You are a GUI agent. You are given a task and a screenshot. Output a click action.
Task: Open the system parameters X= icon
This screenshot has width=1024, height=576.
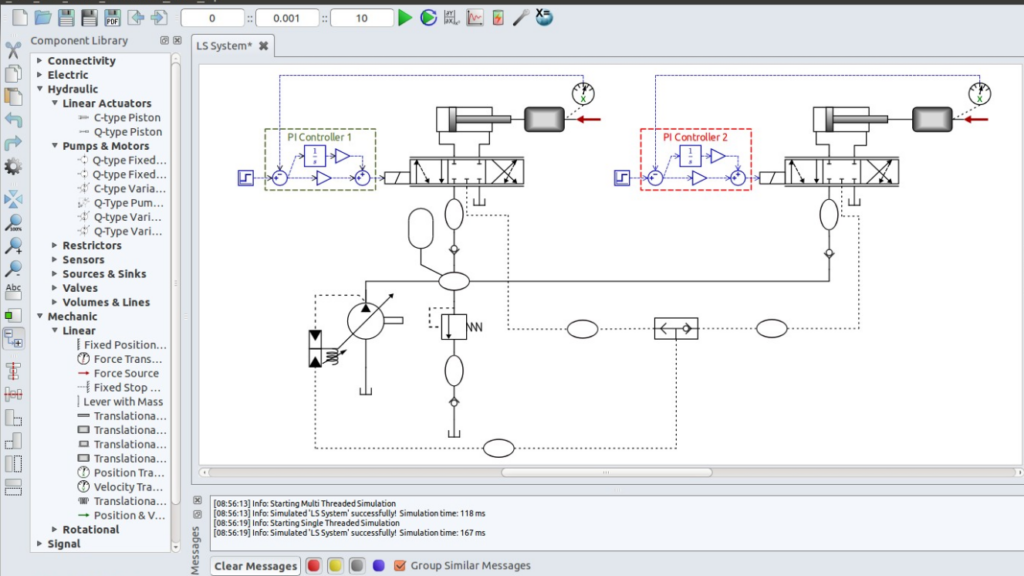544,17
